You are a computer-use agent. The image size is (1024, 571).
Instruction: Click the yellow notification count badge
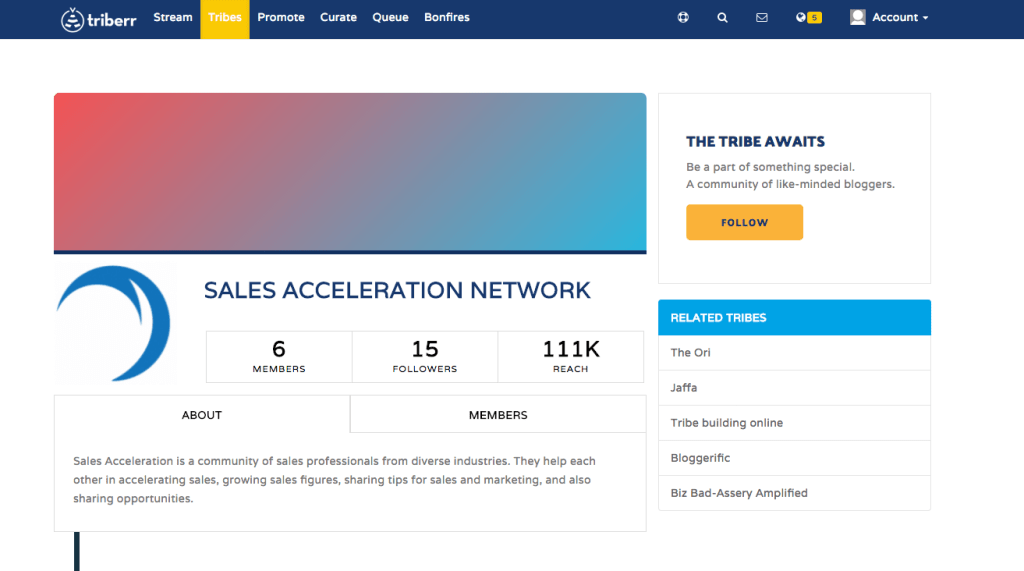tap(815, 18)
